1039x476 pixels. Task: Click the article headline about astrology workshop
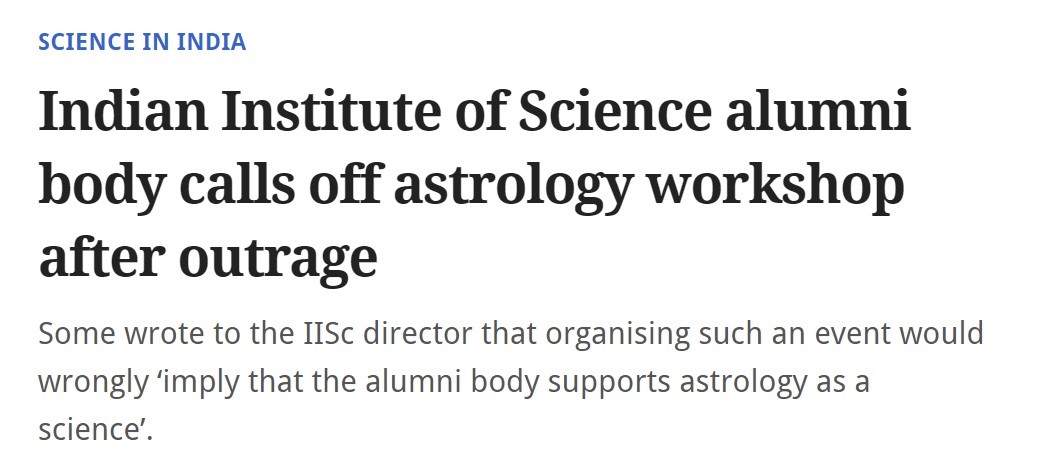coord(474,184)
